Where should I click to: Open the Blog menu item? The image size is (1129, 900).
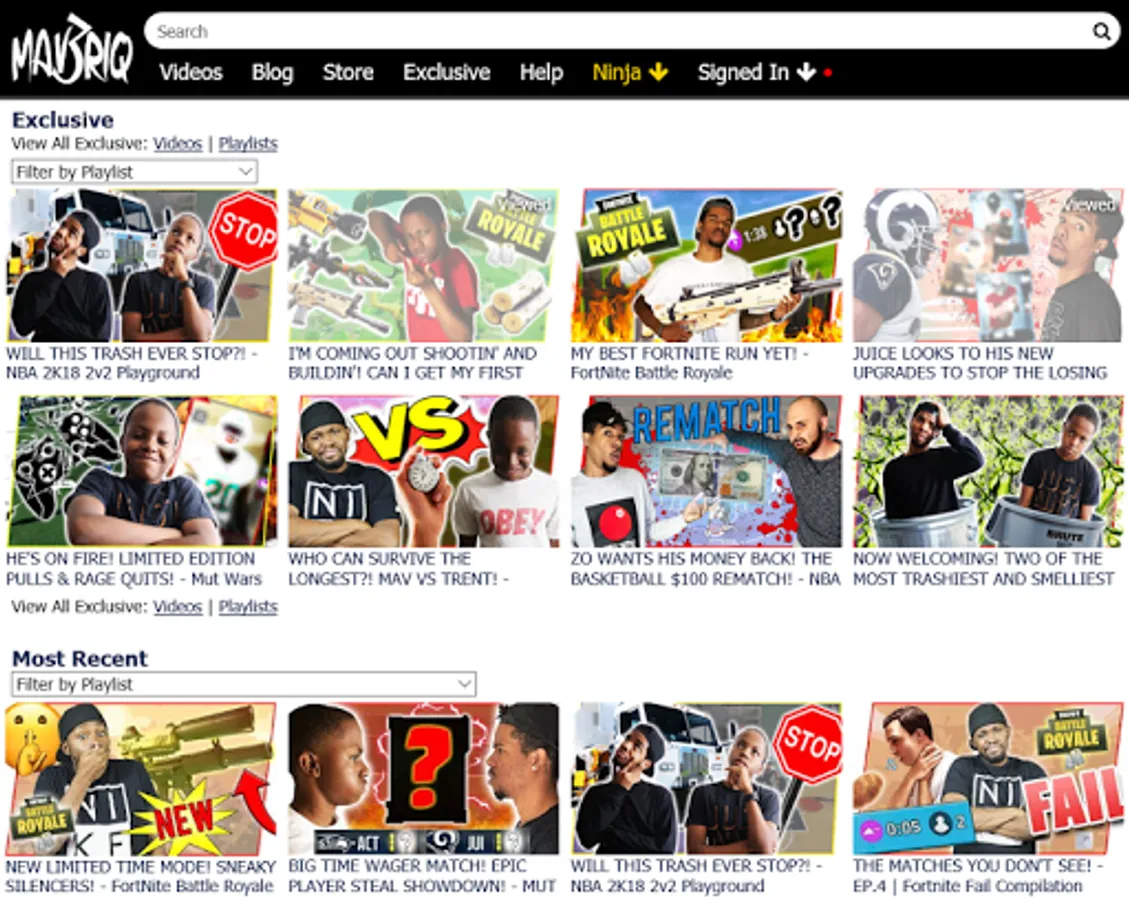(272, 72)
